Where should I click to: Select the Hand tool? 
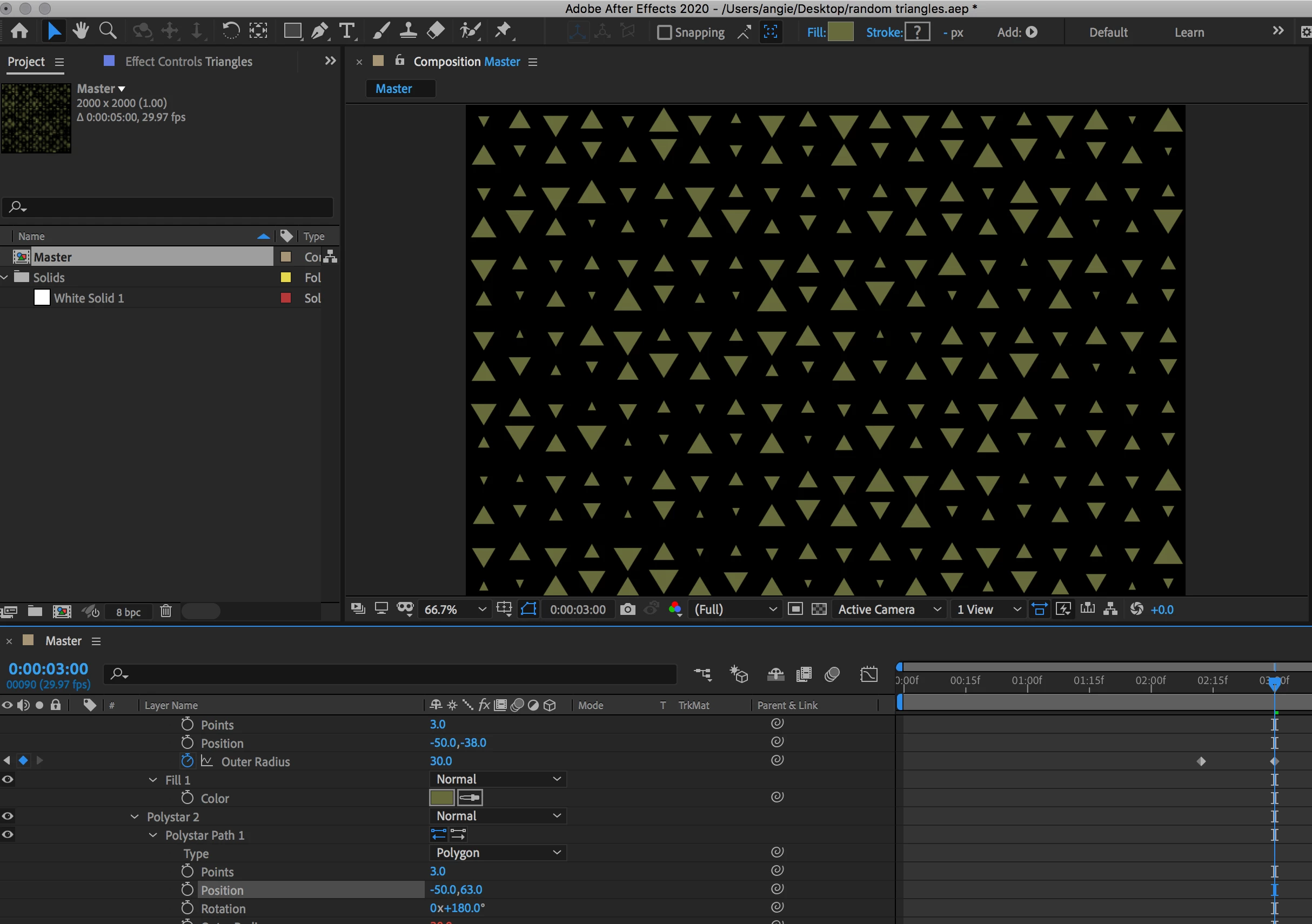81,31
